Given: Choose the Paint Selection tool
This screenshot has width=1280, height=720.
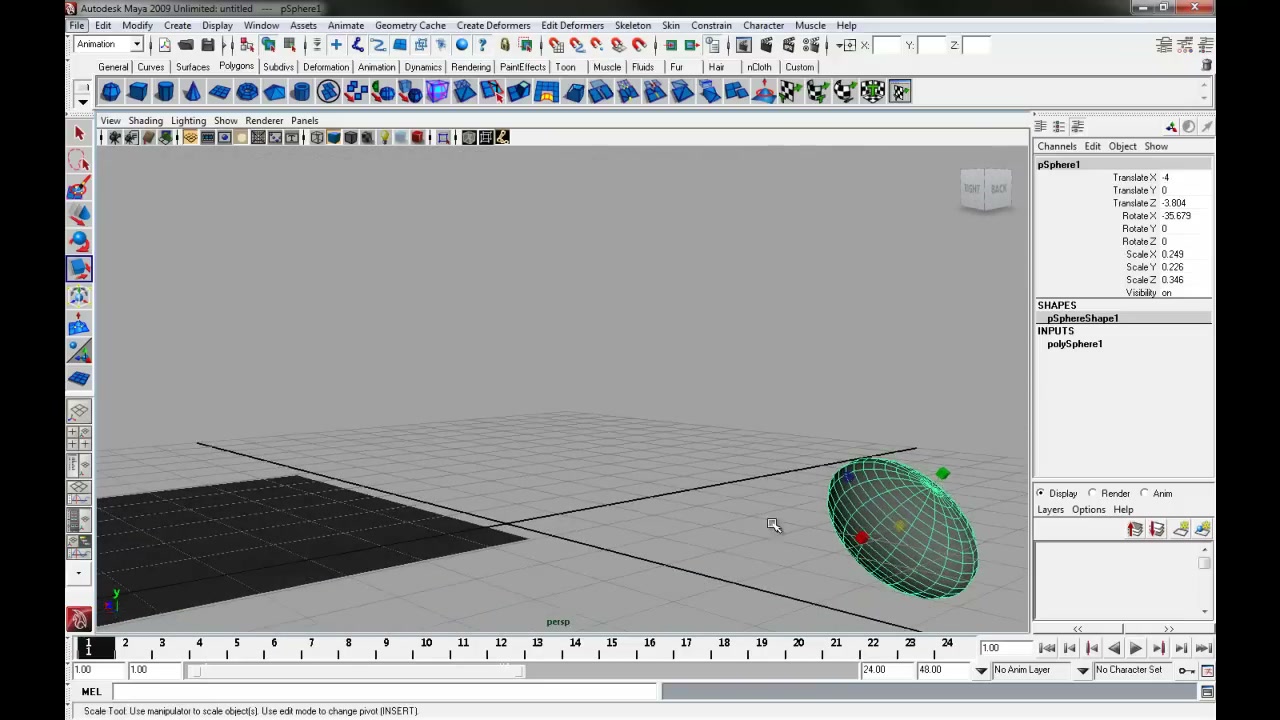Looking at the screenshot, I should click(79, 188).
